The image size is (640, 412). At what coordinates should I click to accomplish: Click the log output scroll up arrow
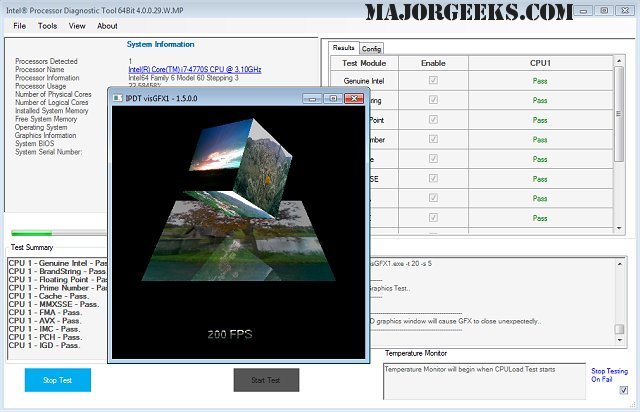click(x=620, y=264)
